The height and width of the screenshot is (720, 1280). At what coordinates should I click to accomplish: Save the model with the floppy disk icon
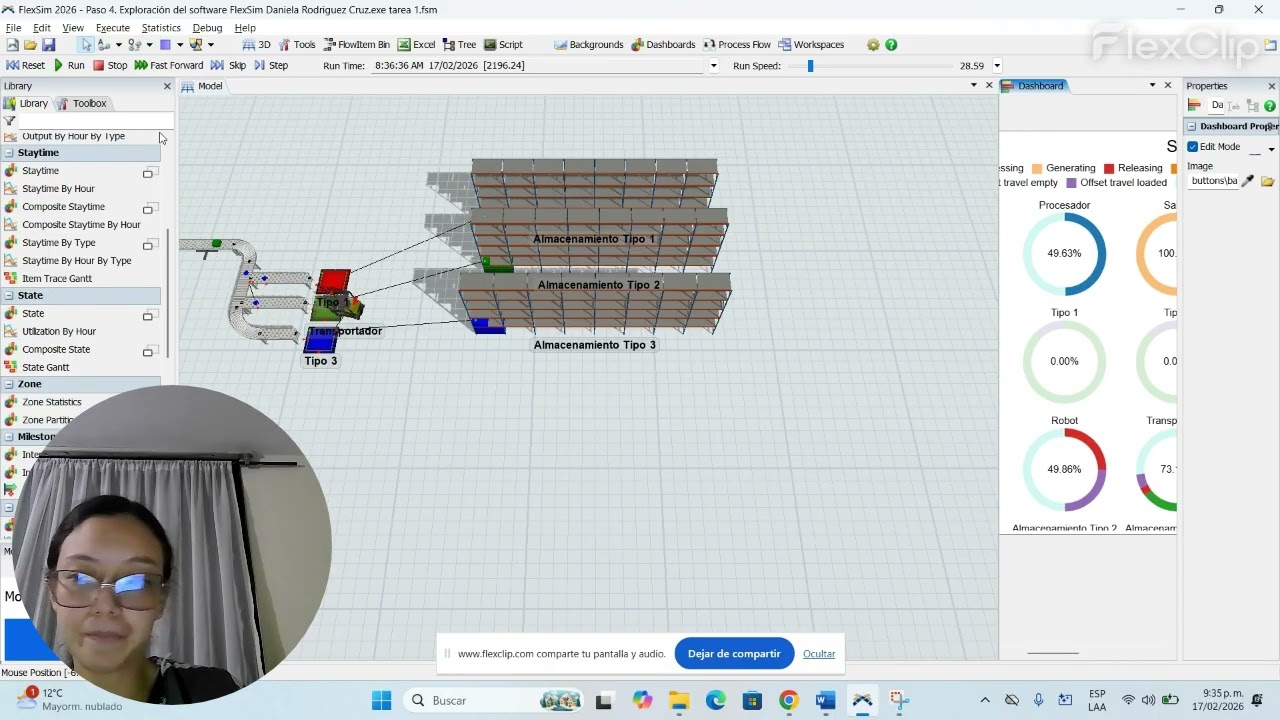pyautogui.click(x=48, y=45)
